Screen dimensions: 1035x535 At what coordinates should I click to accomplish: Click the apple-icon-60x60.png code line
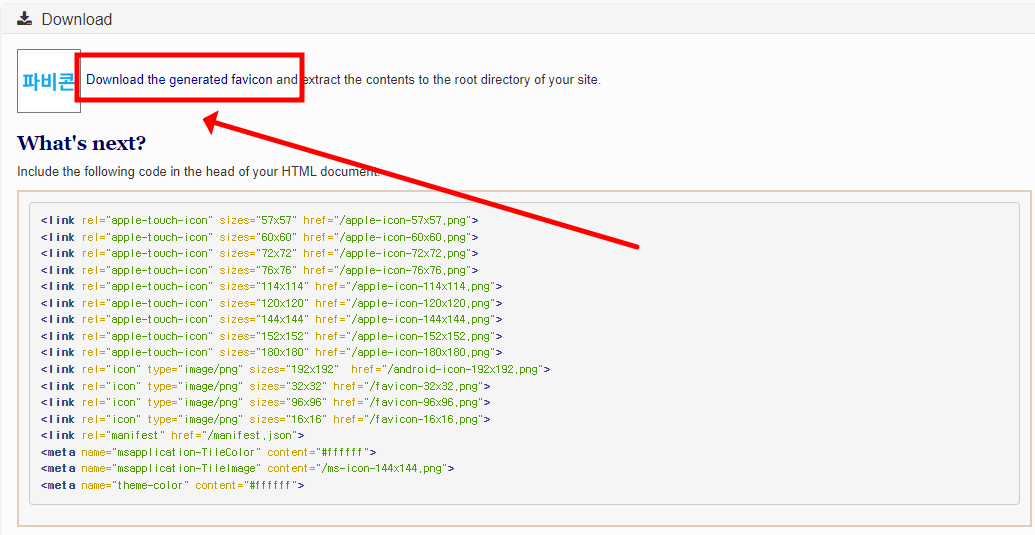click(259, 237)
